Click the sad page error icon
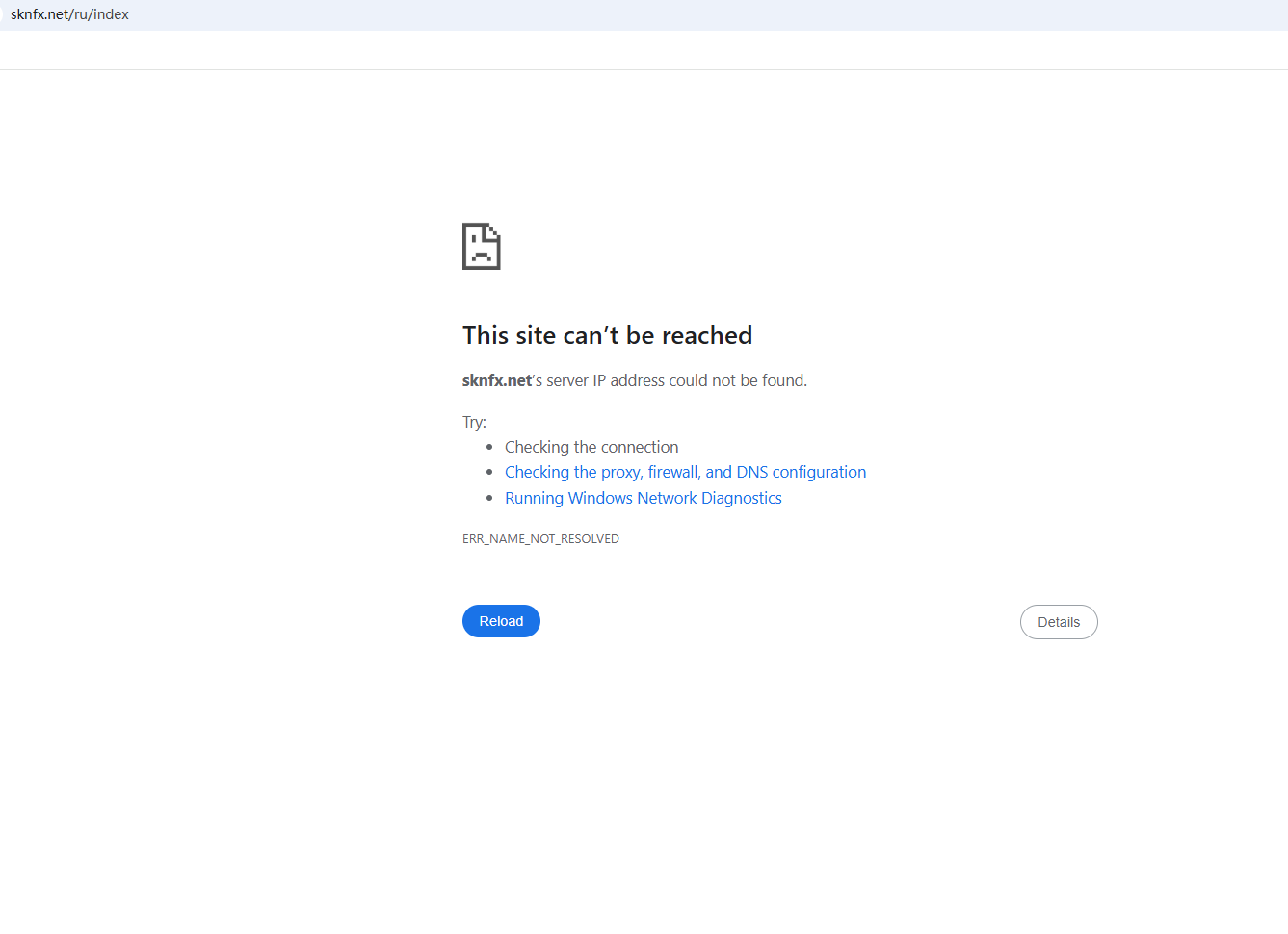This screenshot has height=934, width=1288. [x=482, y=246]
